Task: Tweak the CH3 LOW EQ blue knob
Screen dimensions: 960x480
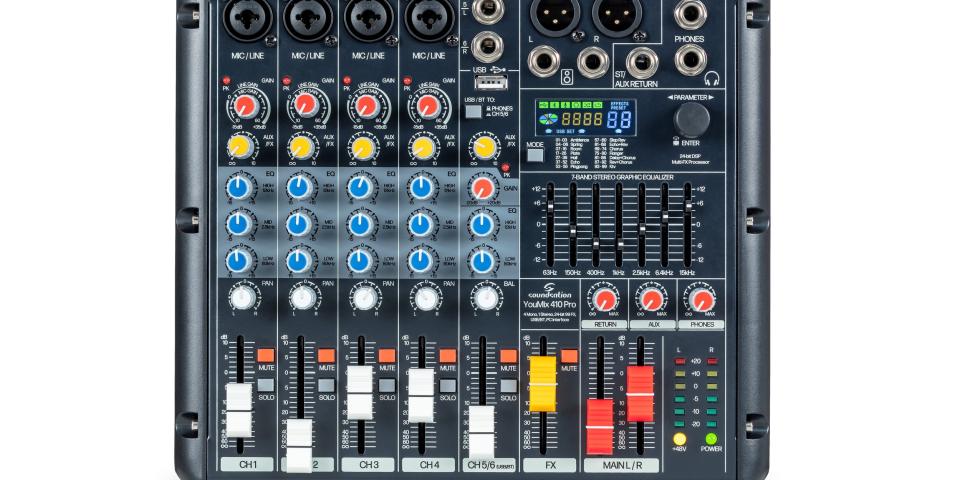Action: coord(359,261)
